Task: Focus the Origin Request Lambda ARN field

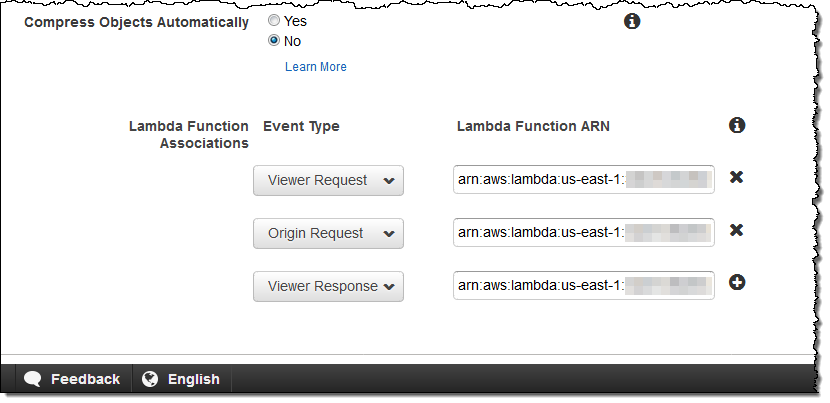Action: (x=583, y=232)
